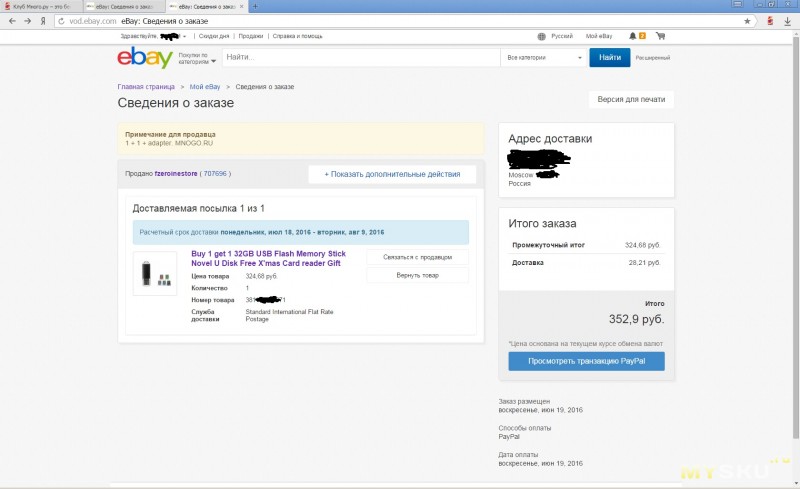Open Скидки дня link
The width and height of the screenshot is (800, 489).
pos(214,36)
